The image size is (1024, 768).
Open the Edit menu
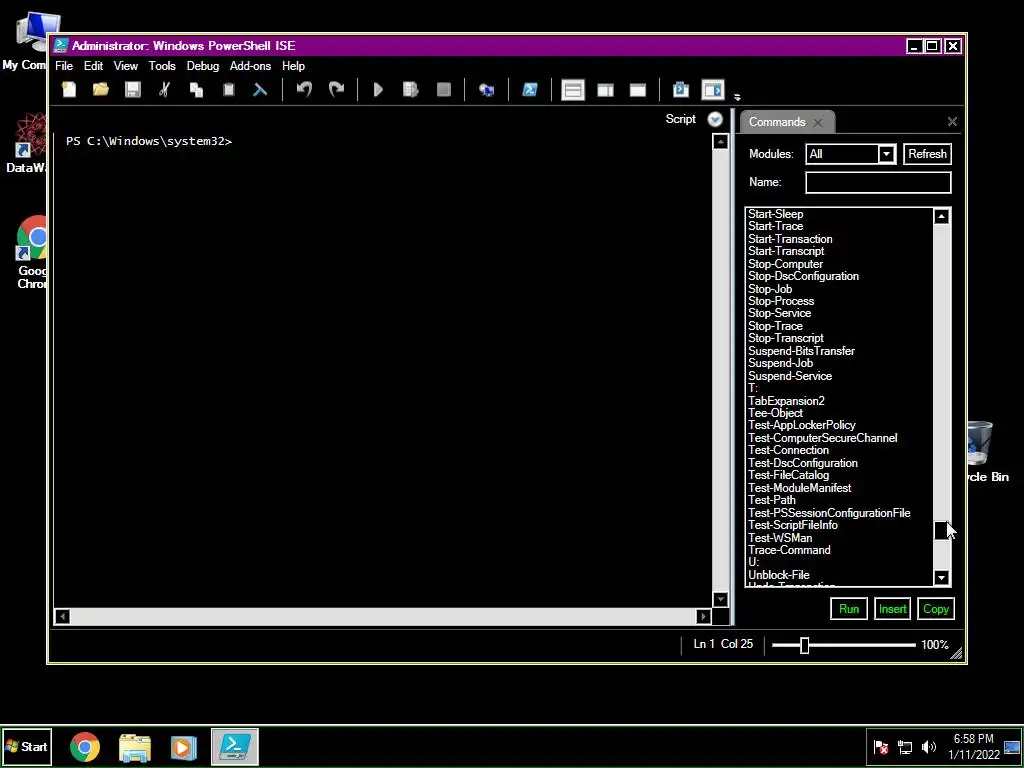[x=93, y=66]
